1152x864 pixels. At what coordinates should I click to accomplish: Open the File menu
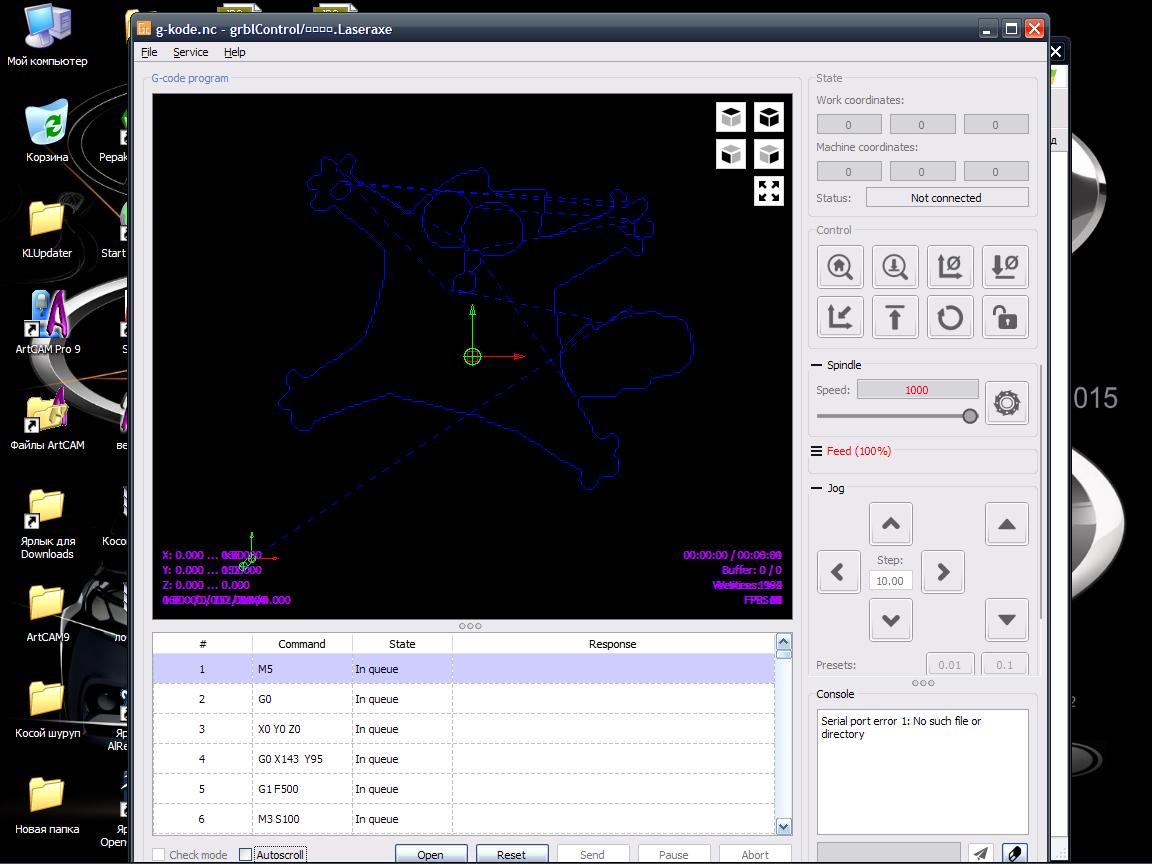149,52
